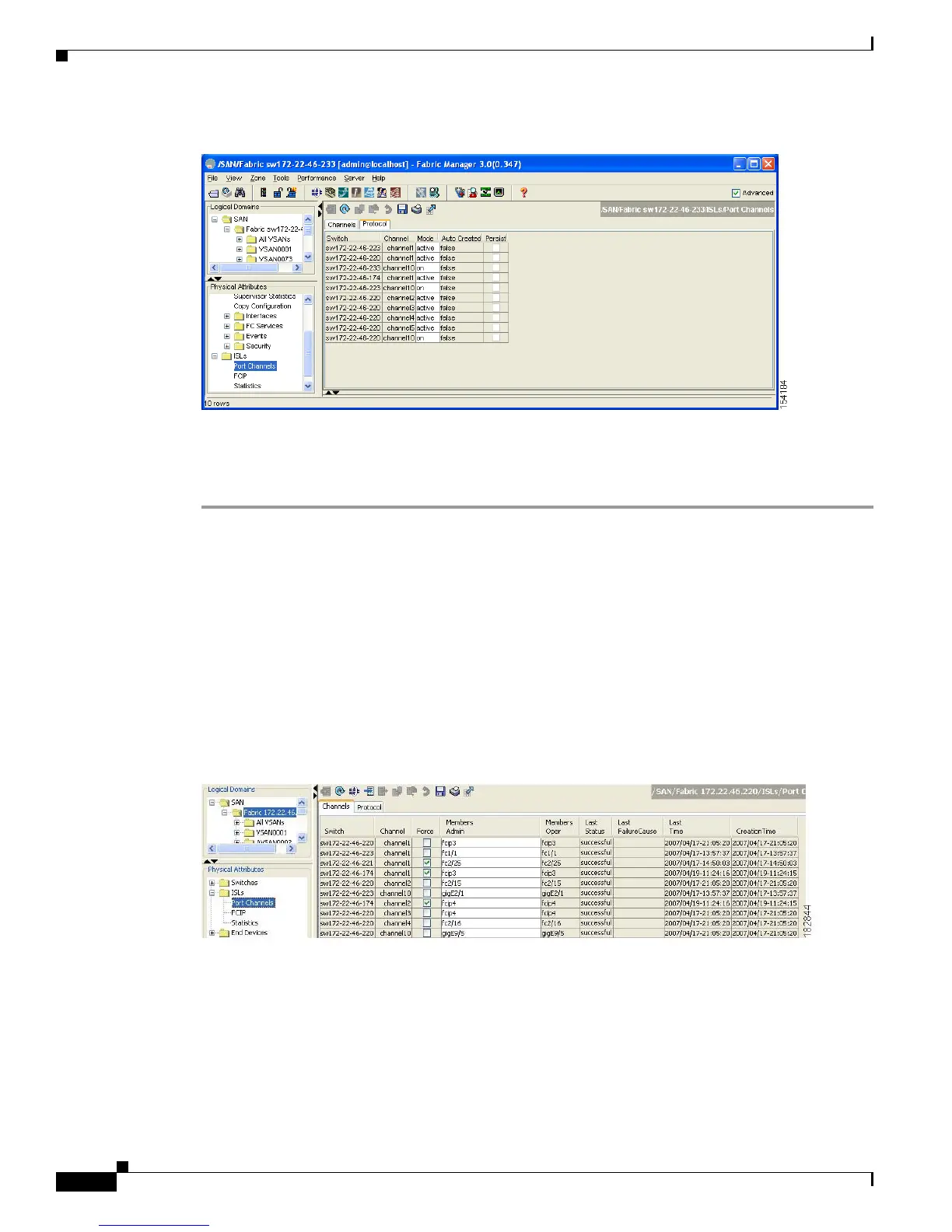Click vertical scrollbar of the upper Physical Attributes tree
Screen dimensions: 952x1232
[x=308, y=342]
